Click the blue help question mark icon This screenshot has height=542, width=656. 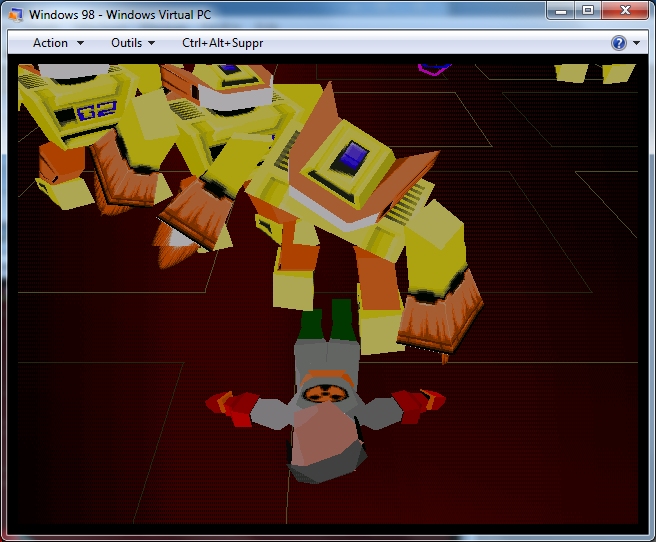619,43
